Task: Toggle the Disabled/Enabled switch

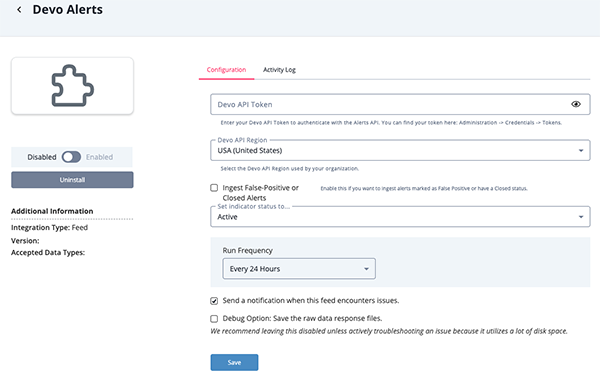Action: (x=71, y=157)
